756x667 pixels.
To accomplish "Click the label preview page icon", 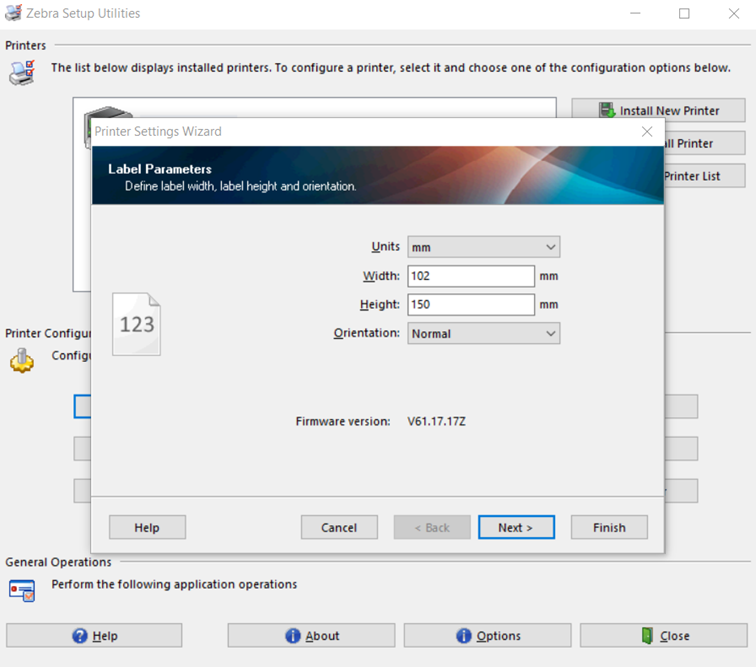I will [x=136, y=324].
